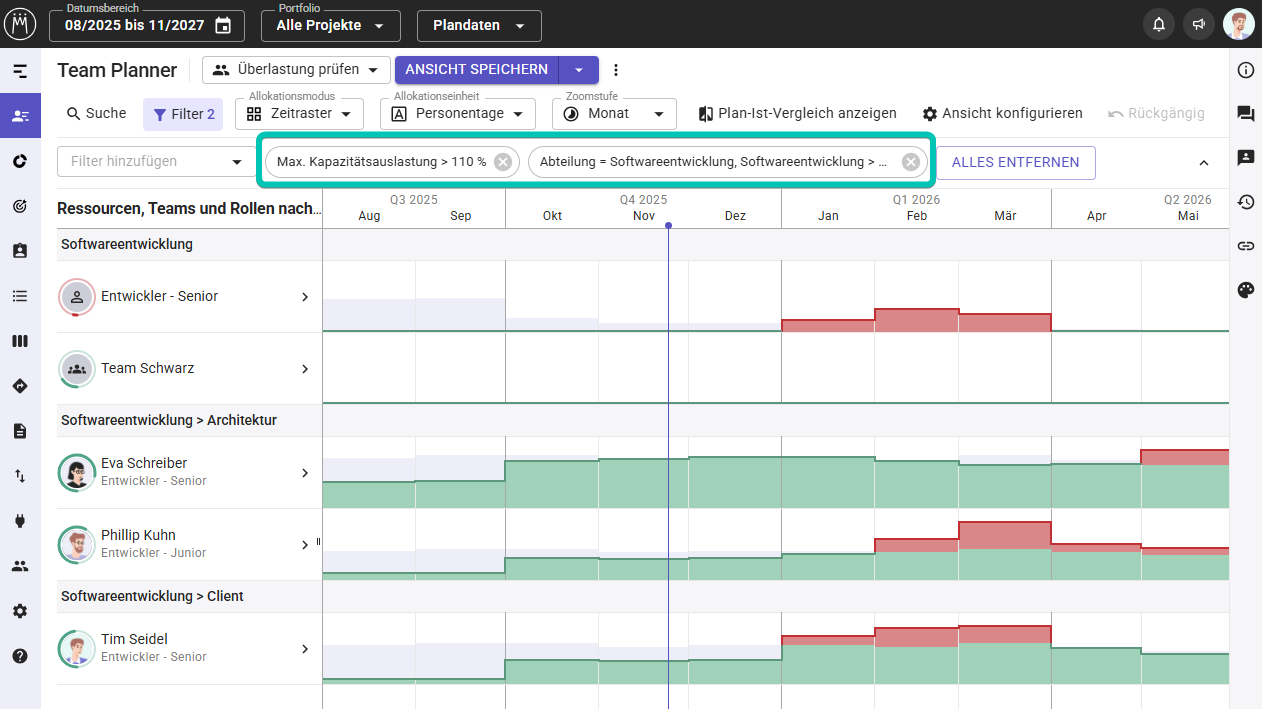Open the announcements megaphone icon
The image size is (1262, 709).
click(1198, 25)
